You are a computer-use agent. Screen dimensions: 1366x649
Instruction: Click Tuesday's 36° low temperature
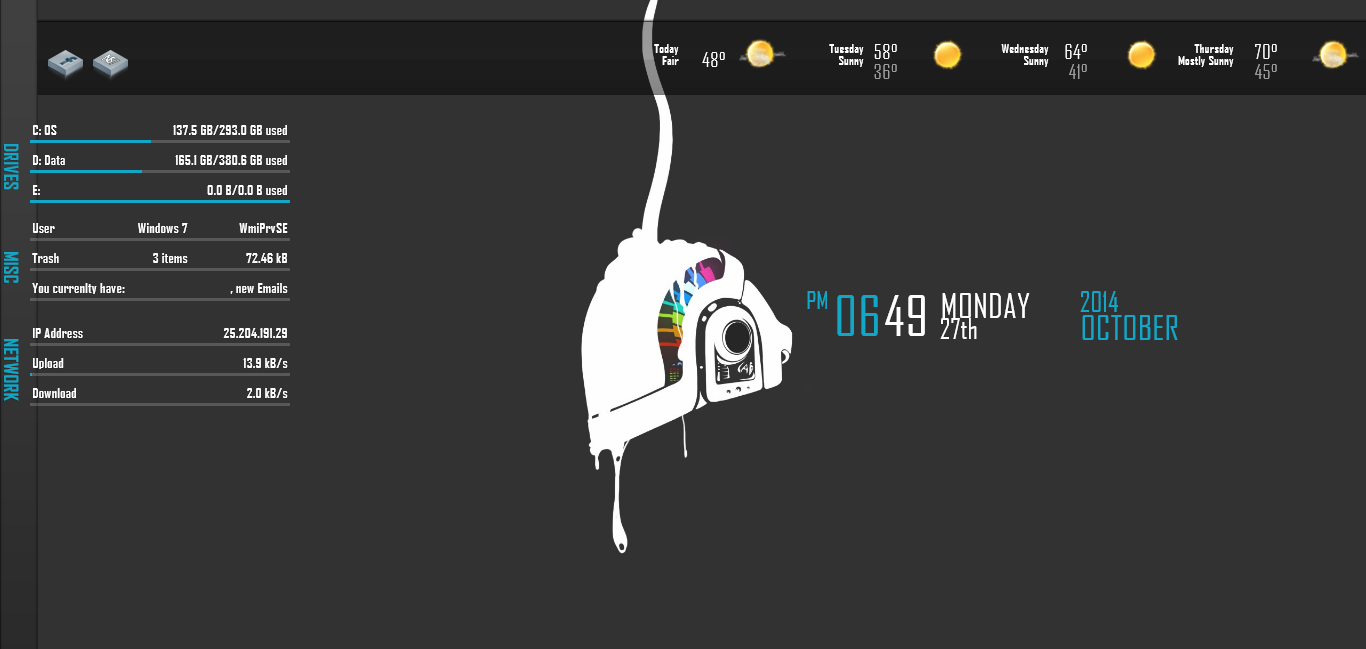pyautogui.click(x=885, y=72)
